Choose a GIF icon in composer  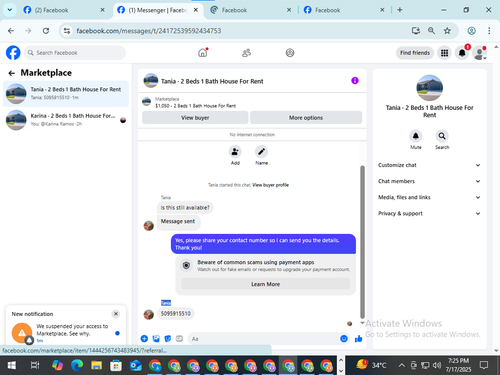coord(179,339)
